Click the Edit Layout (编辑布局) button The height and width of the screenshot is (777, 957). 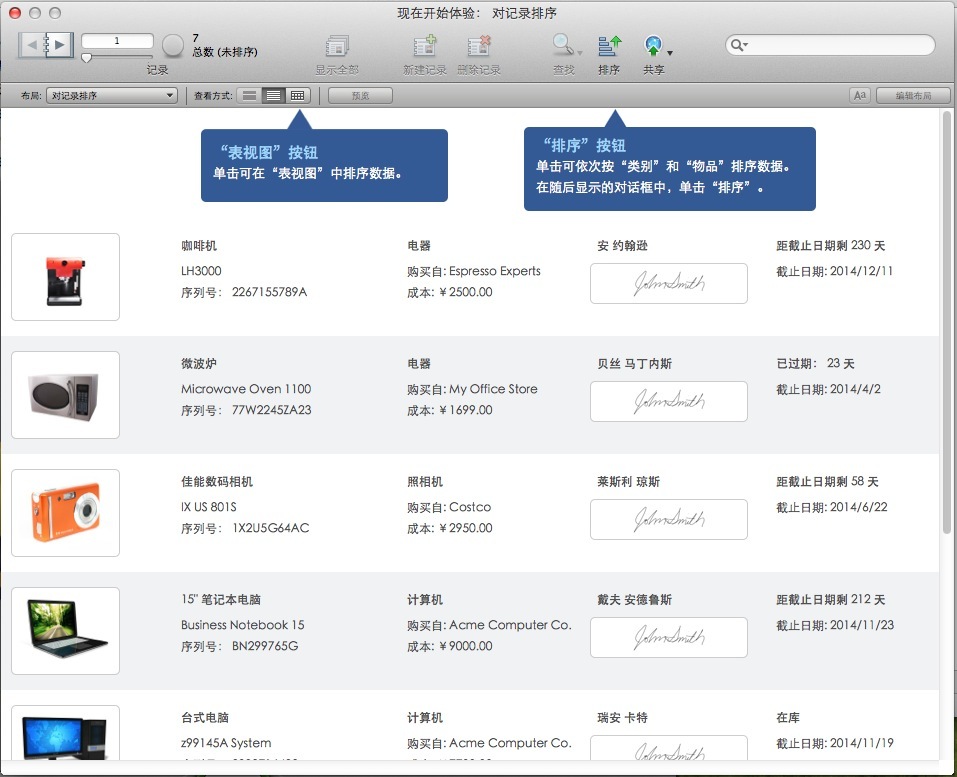pos(913,96)
